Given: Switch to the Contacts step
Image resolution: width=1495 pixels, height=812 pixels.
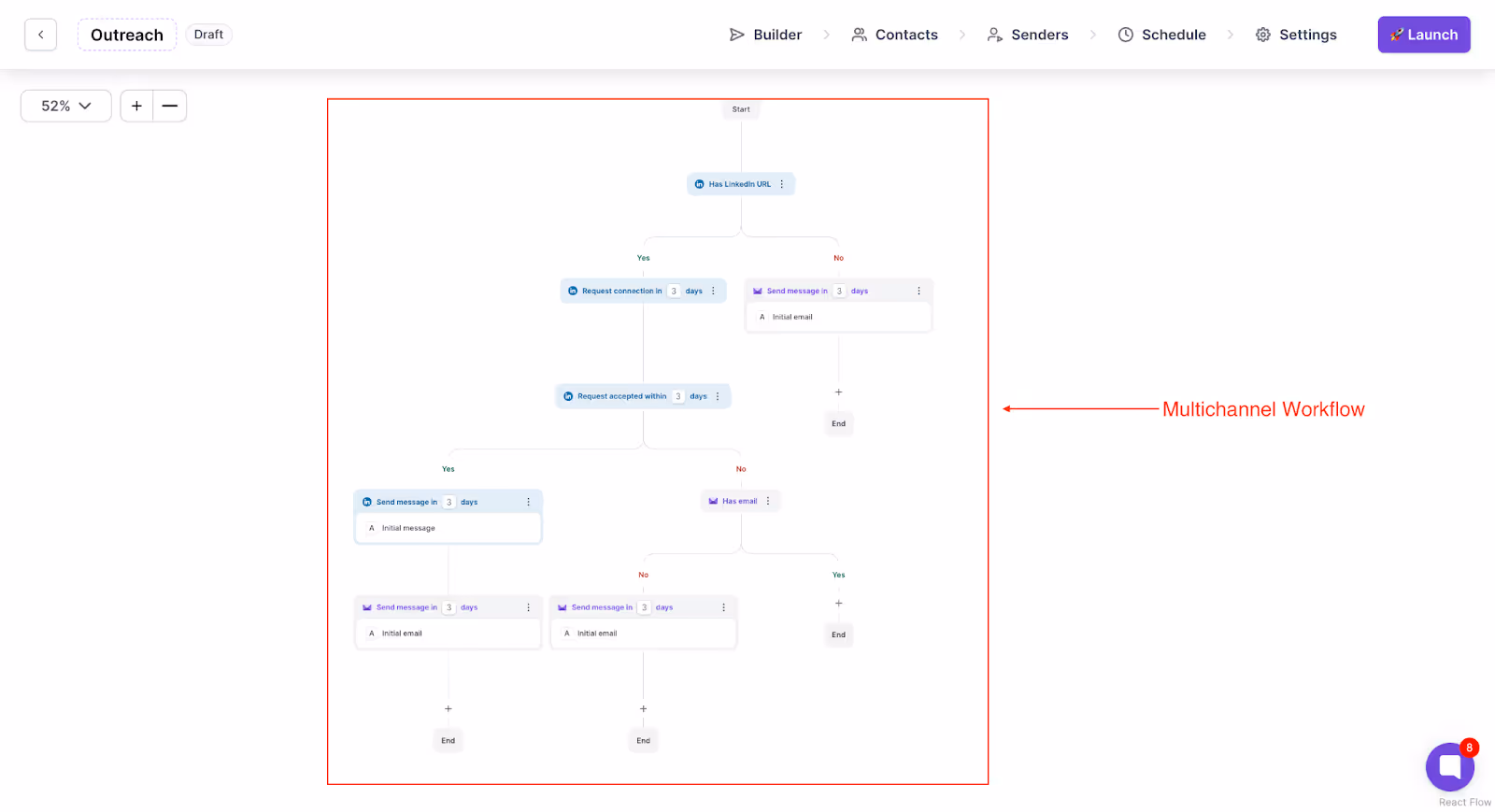Looking at the screenshot, I should pos(894,35).
